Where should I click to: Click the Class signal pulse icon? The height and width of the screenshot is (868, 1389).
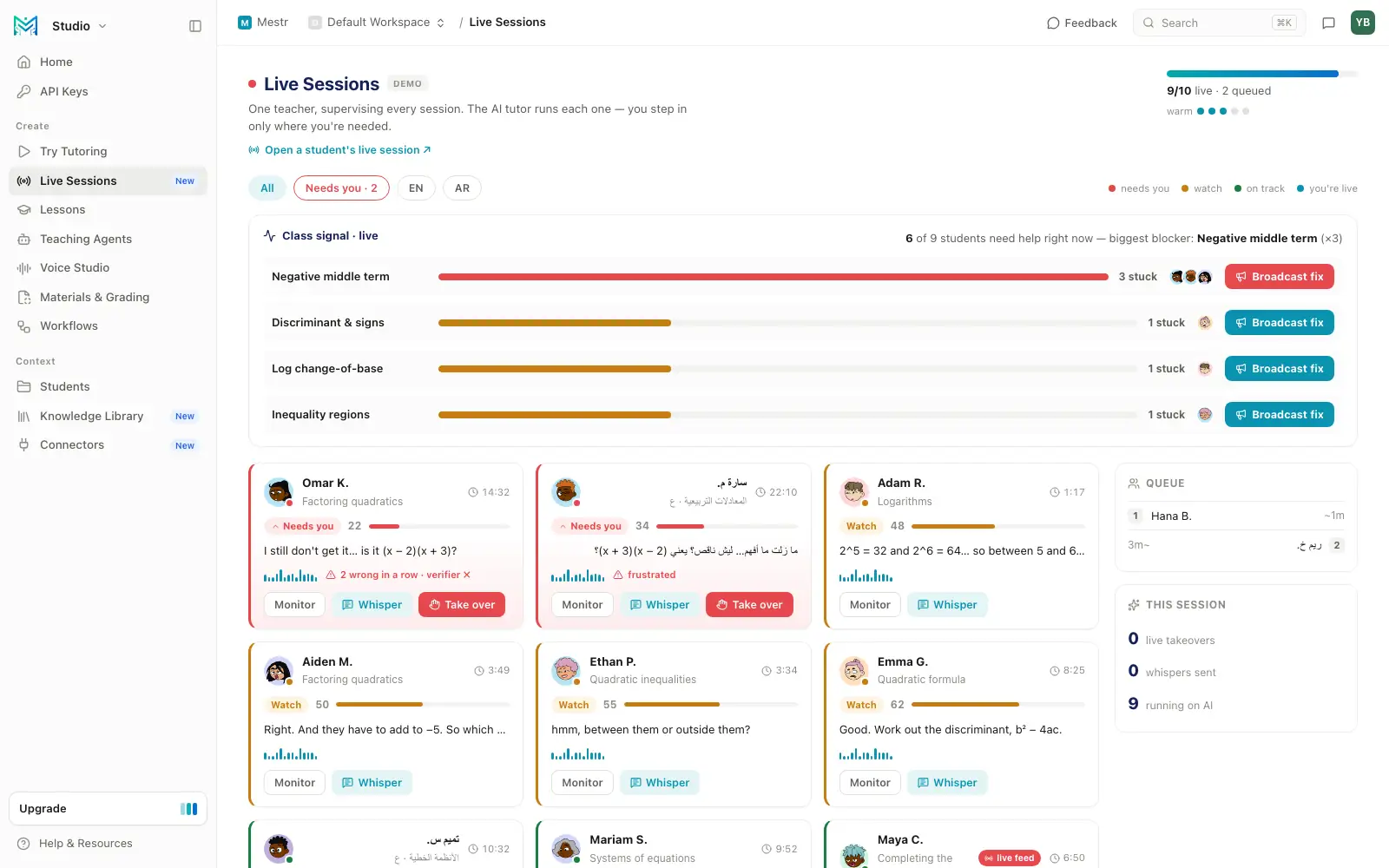[270, 236]
